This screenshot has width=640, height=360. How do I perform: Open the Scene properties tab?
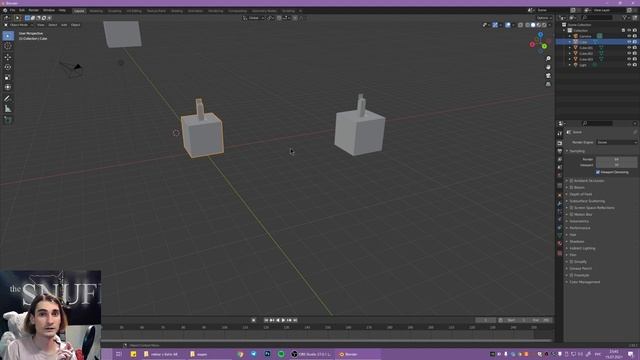point(560,167)
